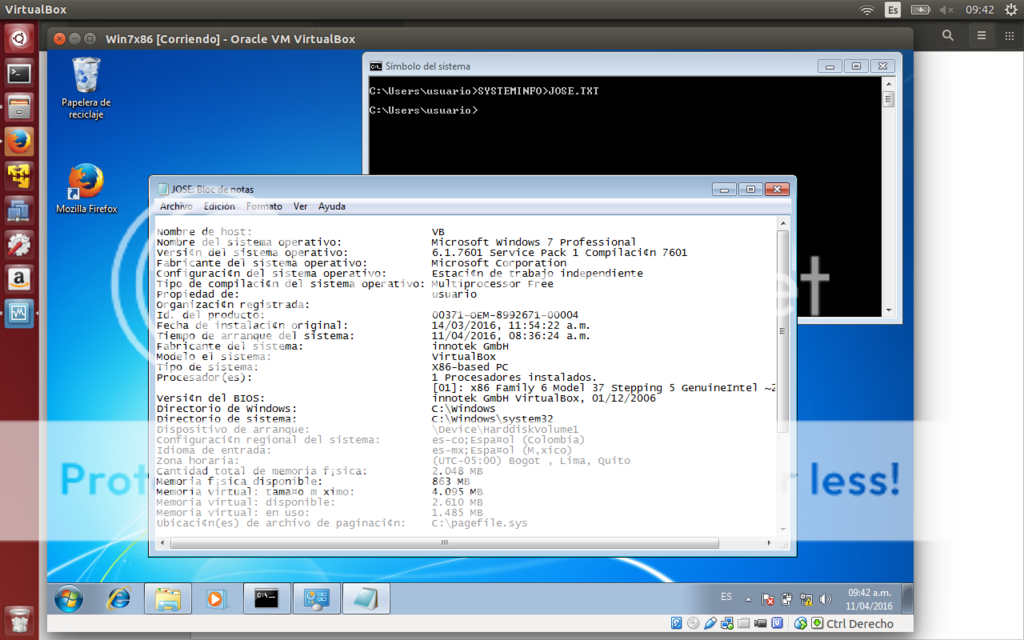
Task: Click the VirtualBox optical disc status icon
Action: click(694, 624)
